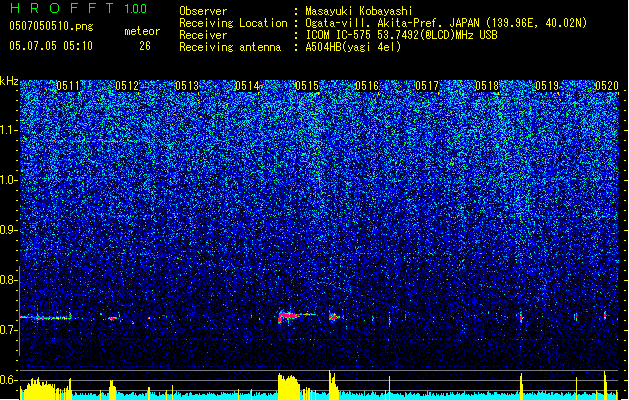Click the 0516 time marker
Screen dimensions: 629x400
point(367,86)
